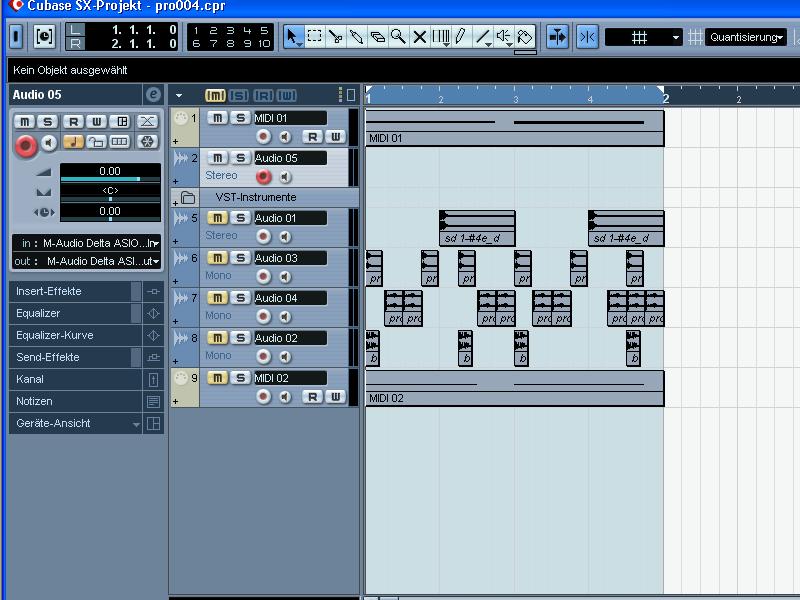Enable Write automation on MIDI 01 track
Screen dimensions: 800x600
[x=335, y=136]
